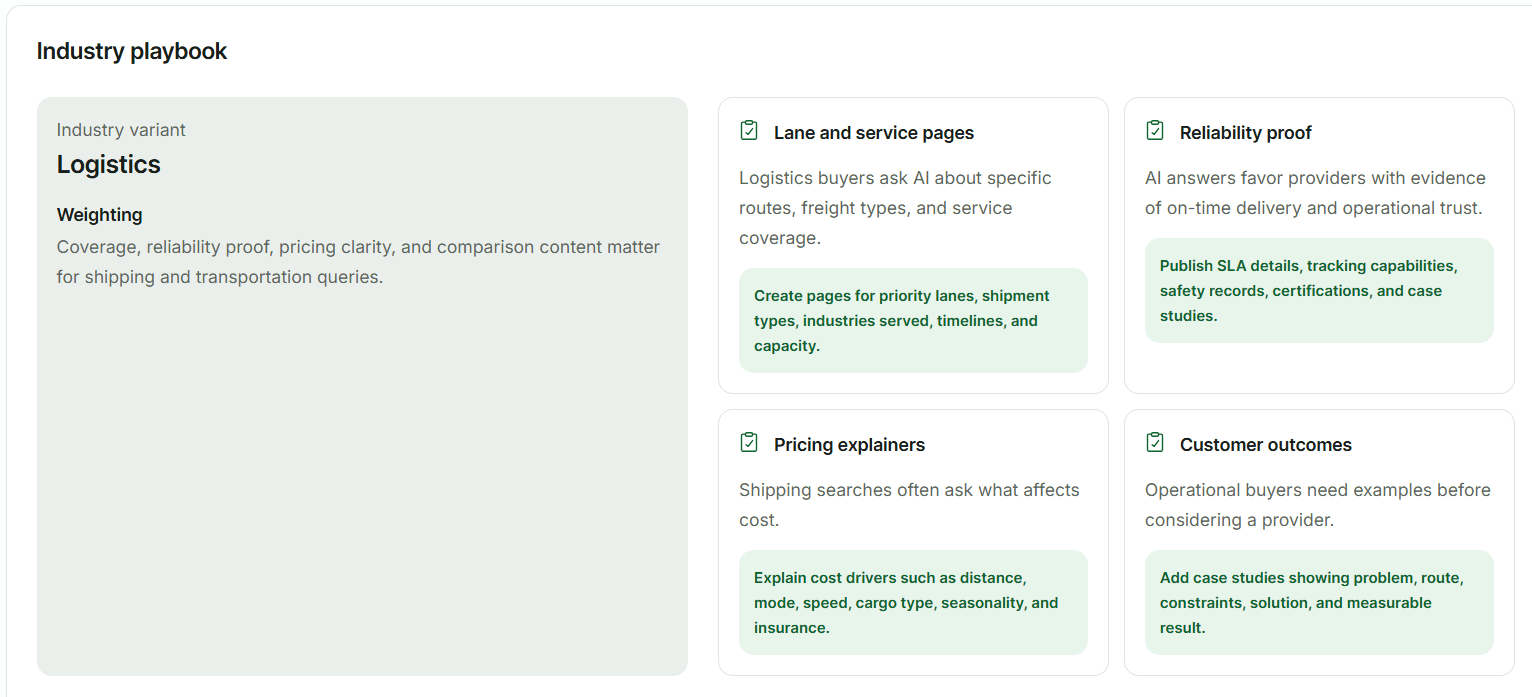This screenshot has width=1532, height=697.
Task: Click the Explain cost drivers recommendation
Action: 913,603
